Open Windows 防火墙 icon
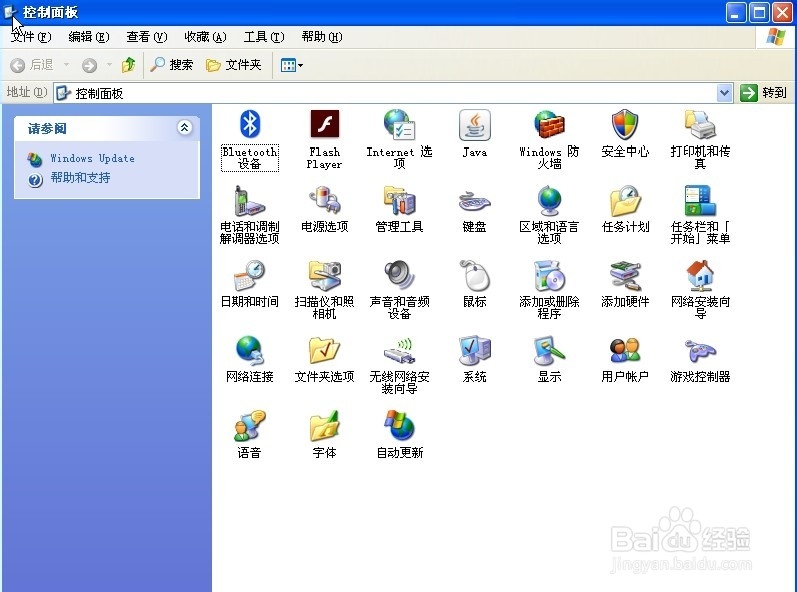 pyautogui.click(x=549, y=124)
